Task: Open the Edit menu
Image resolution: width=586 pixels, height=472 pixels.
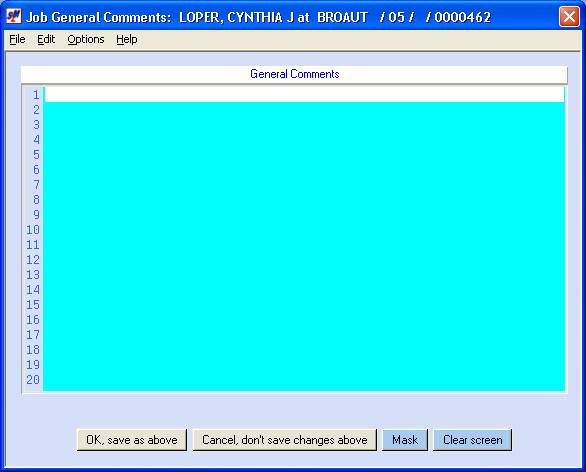Action: click(x=46, y=39)
